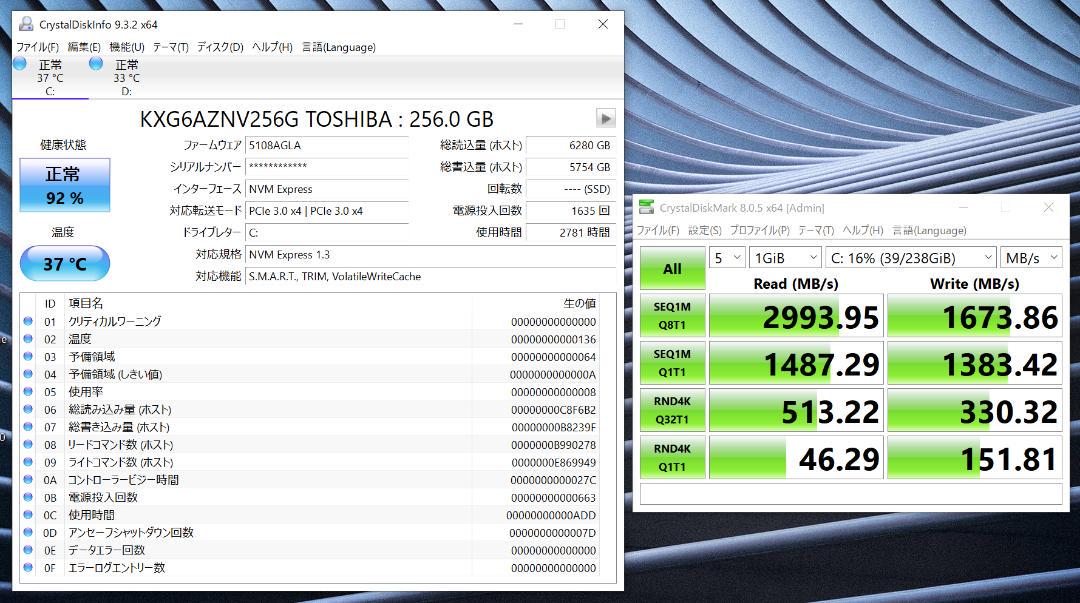Click the 37 °C temperature button
This screenshot has width=1080, height=603.
coord(65,263)
